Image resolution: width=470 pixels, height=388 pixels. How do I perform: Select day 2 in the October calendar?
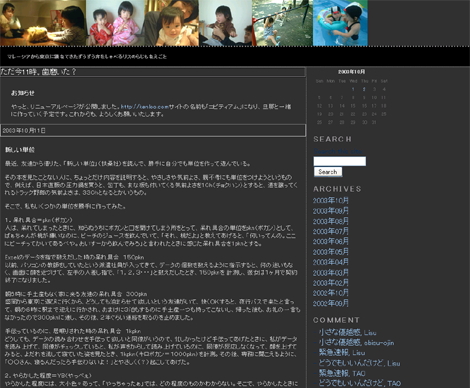tap(364, 89)
